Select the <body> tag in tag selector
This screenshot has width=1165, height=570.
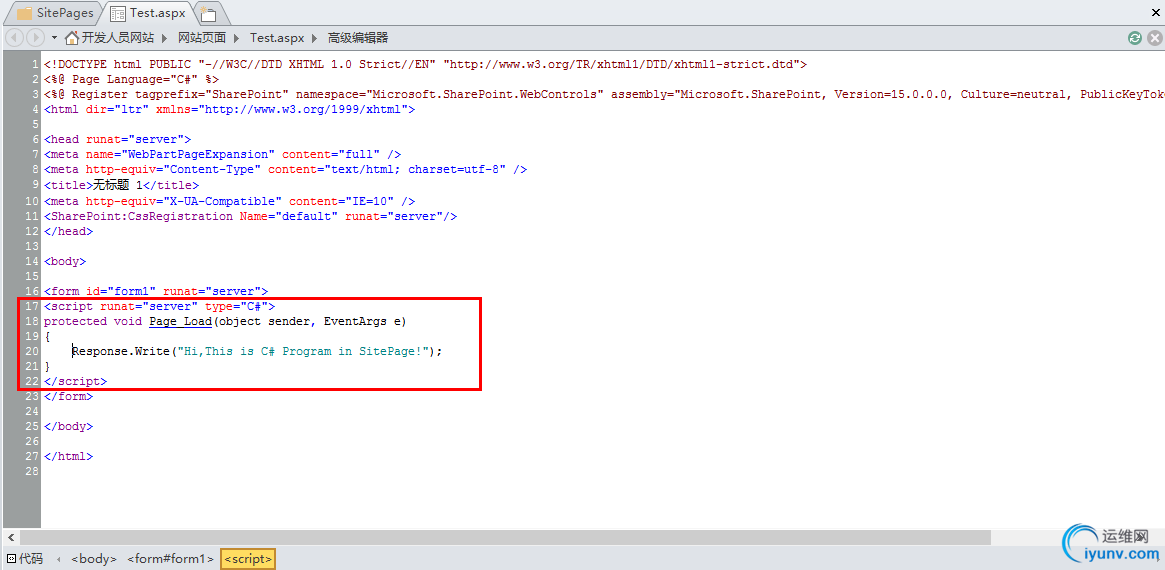click(x=94, y=559)
